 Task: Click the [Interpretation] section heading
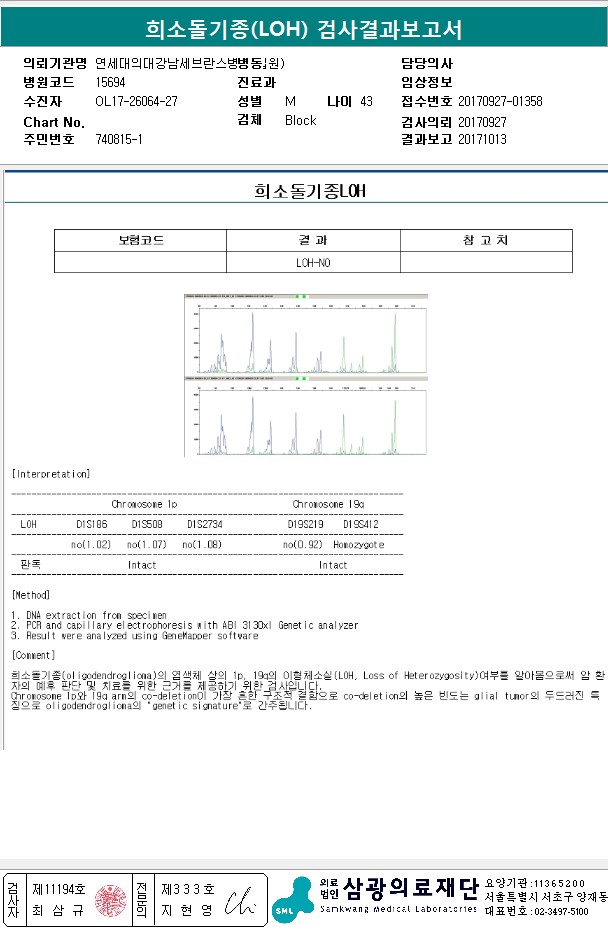pos(51,474)
